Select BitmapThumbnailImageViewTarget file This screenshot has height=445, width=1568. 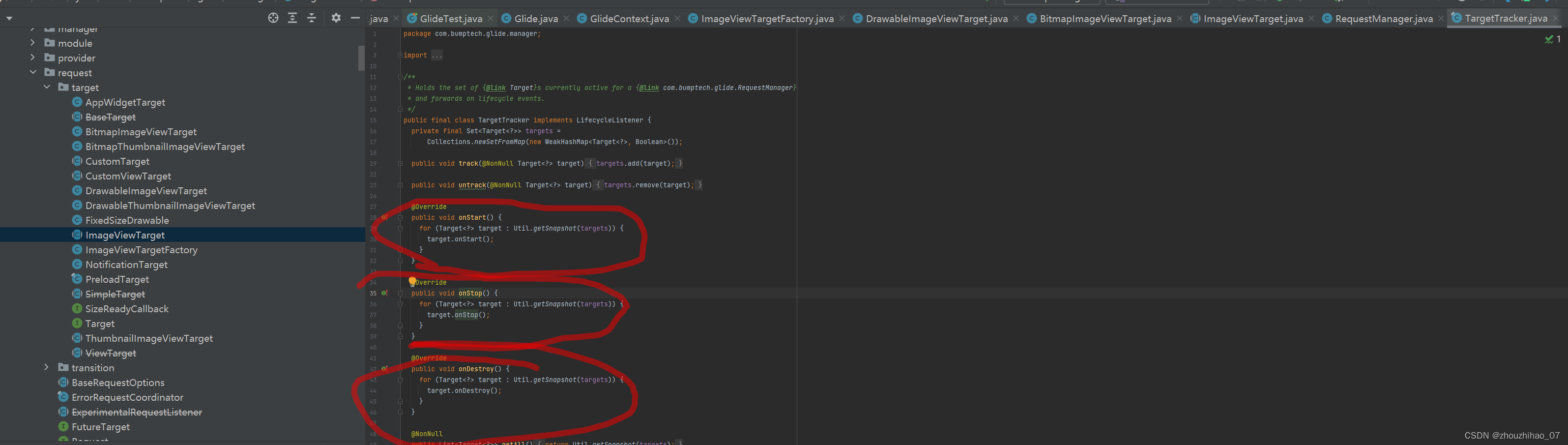click(x=164, y=147)
